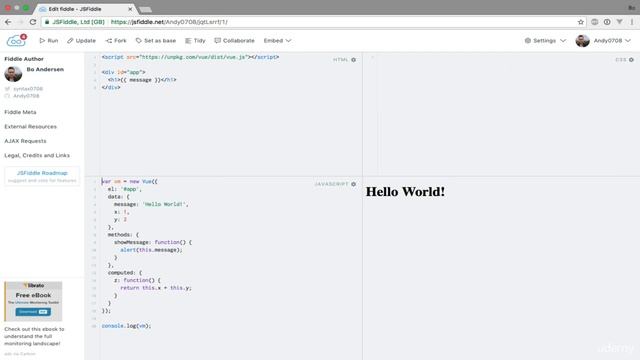Click the browser address bar URL
The image size is (640, 360).
(x=169, y=22)
